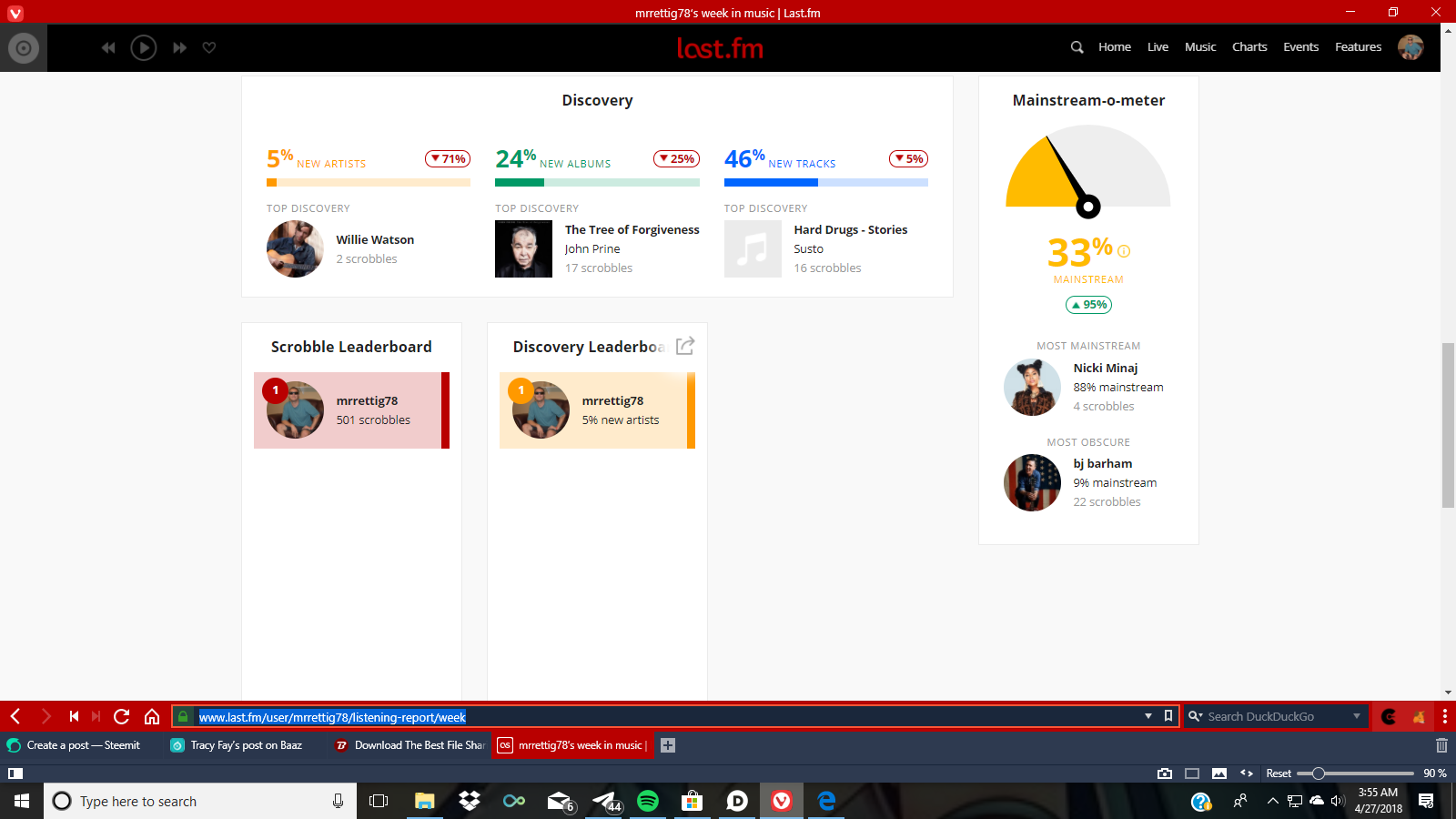Open the Last.fm search magnifier
Screen dimensions: 1456x819
coord(1077,47)
